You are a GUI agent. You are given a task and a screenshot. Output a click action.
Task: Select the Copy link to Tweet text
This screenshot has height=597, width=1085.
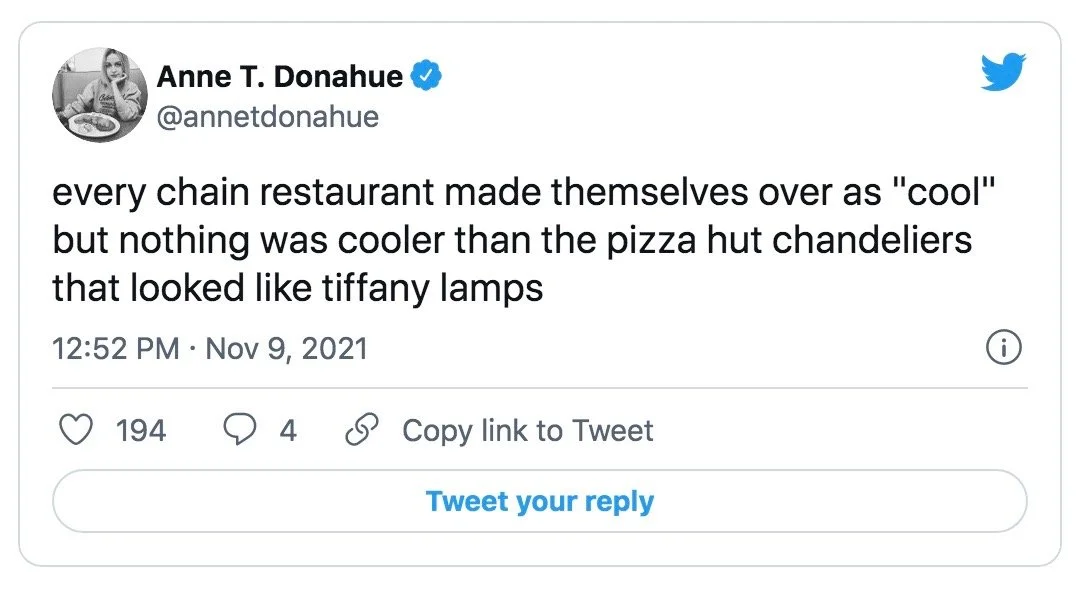coord(527,431)
